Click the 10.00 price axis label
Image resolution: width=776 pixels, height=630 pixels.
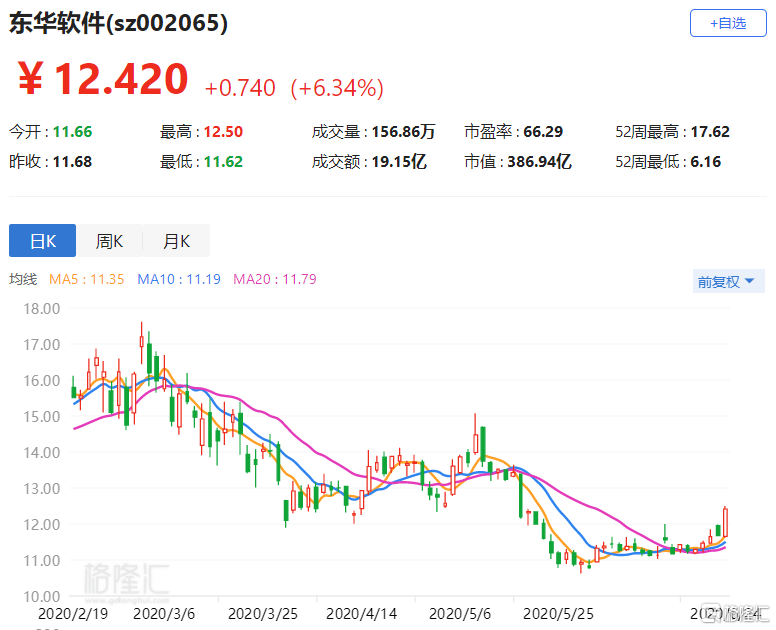[42, 597]
